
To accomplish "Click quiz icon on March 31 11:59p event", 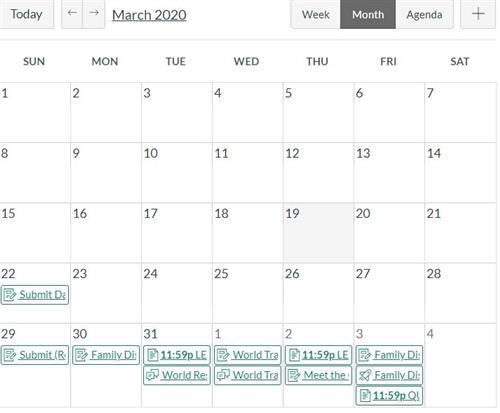I will point(152,355).
